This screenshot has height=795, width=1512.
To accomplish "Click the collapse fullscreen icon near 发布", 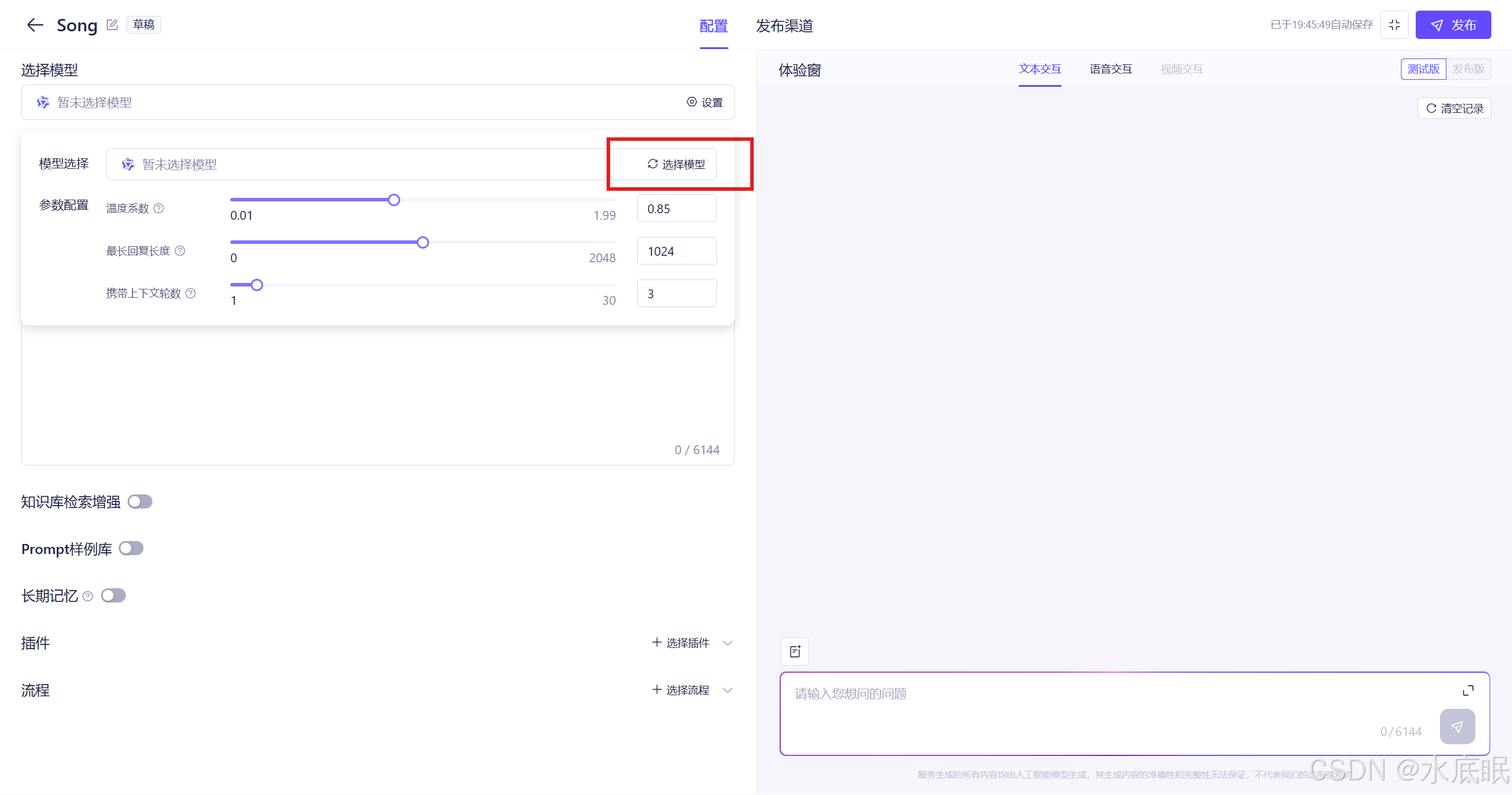I will click(1394, 25).
